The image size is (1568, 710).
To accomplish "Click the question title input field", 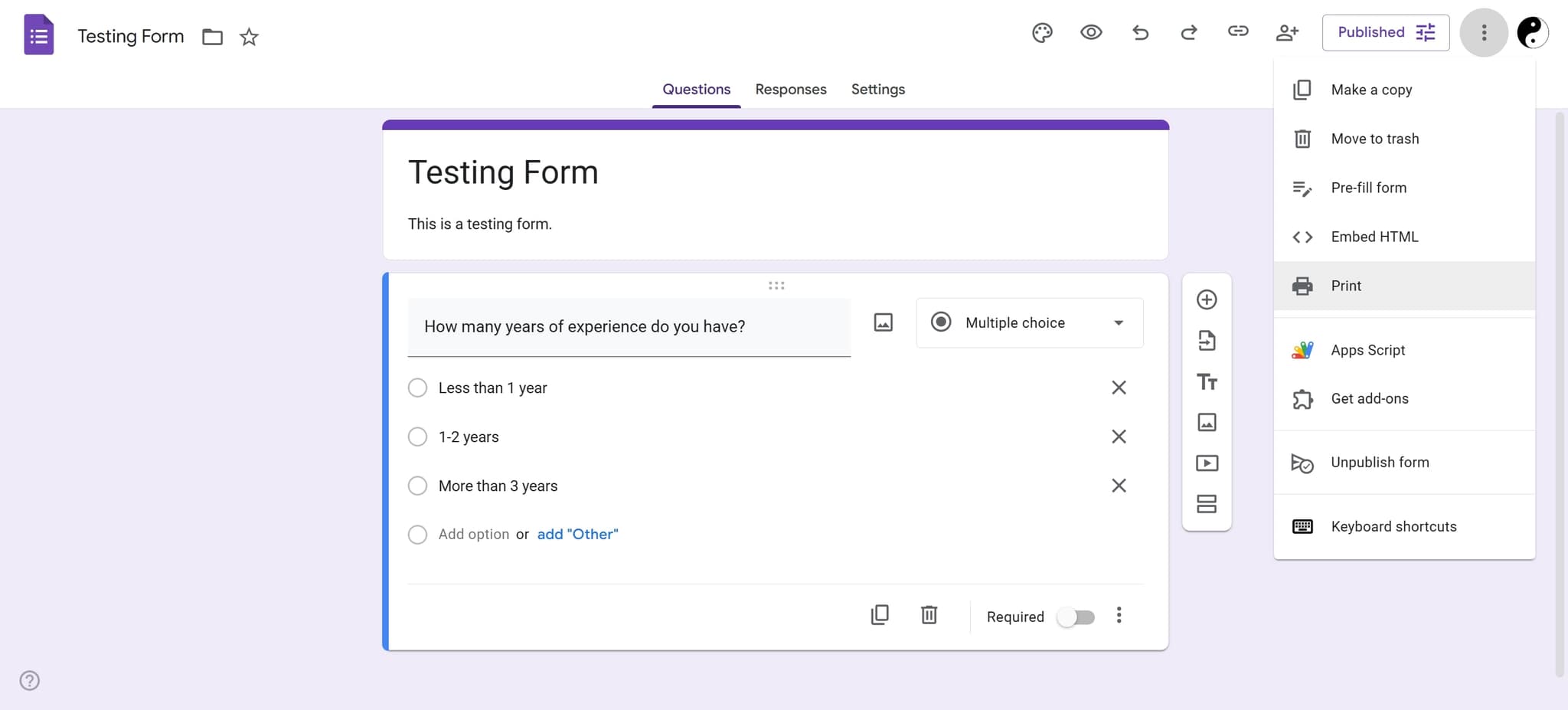I will click(x=629, y=327).
